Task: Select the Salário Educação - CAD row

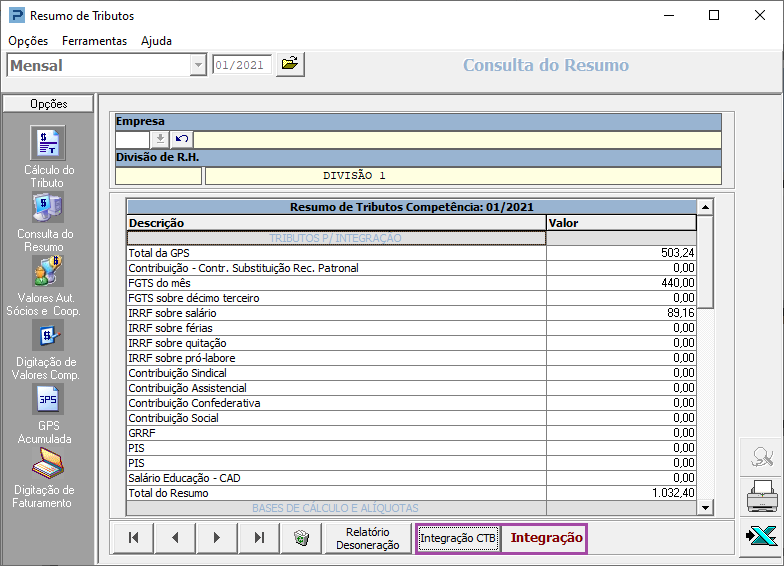Action: pyautogui.click(x=411, y=478)
